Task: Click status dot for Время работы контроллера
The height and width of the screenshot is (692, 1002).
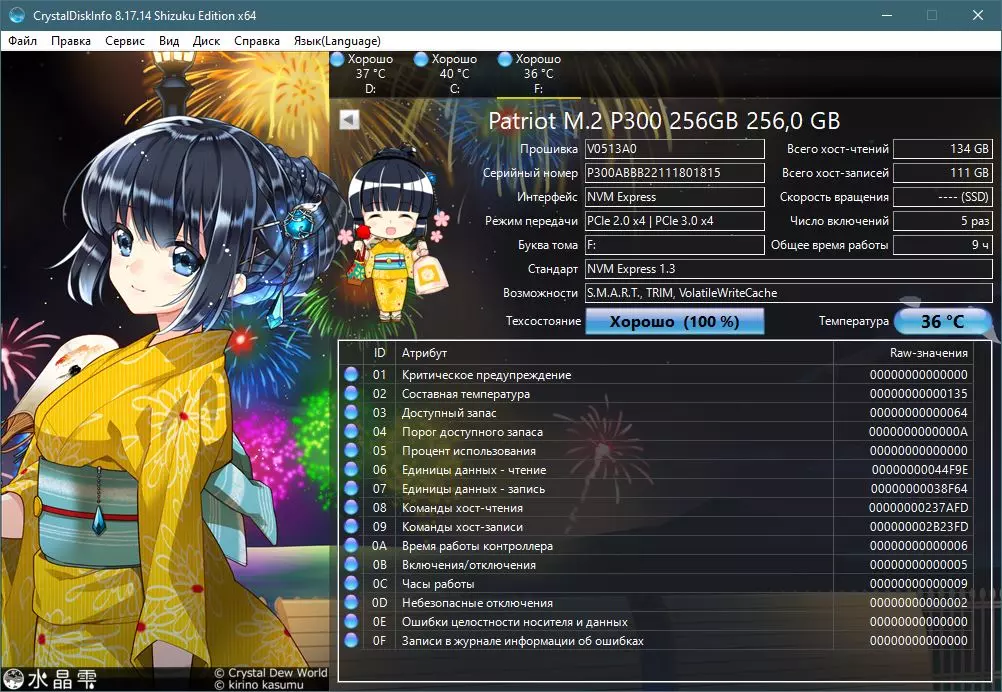Action: click(351, 546)
